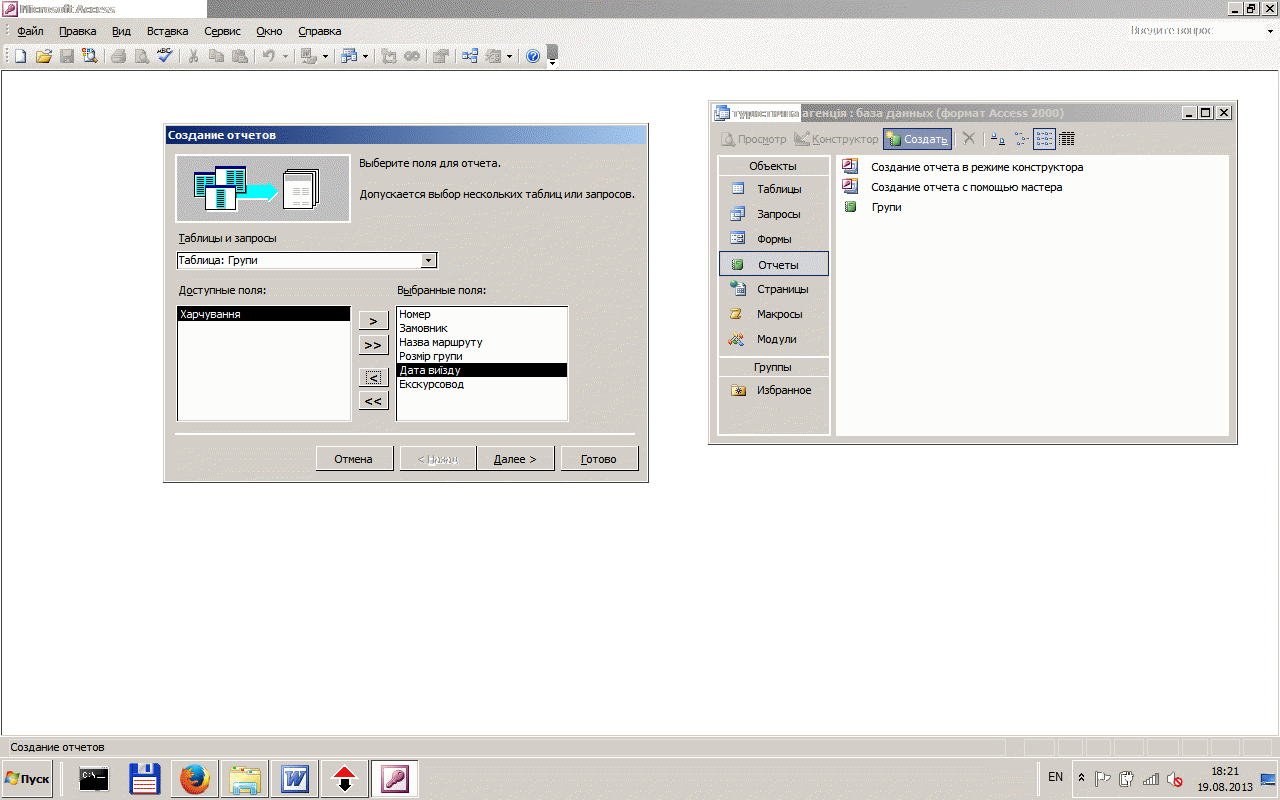
Task: Click the New database icon in toolbar
Action: pos(20,56)
